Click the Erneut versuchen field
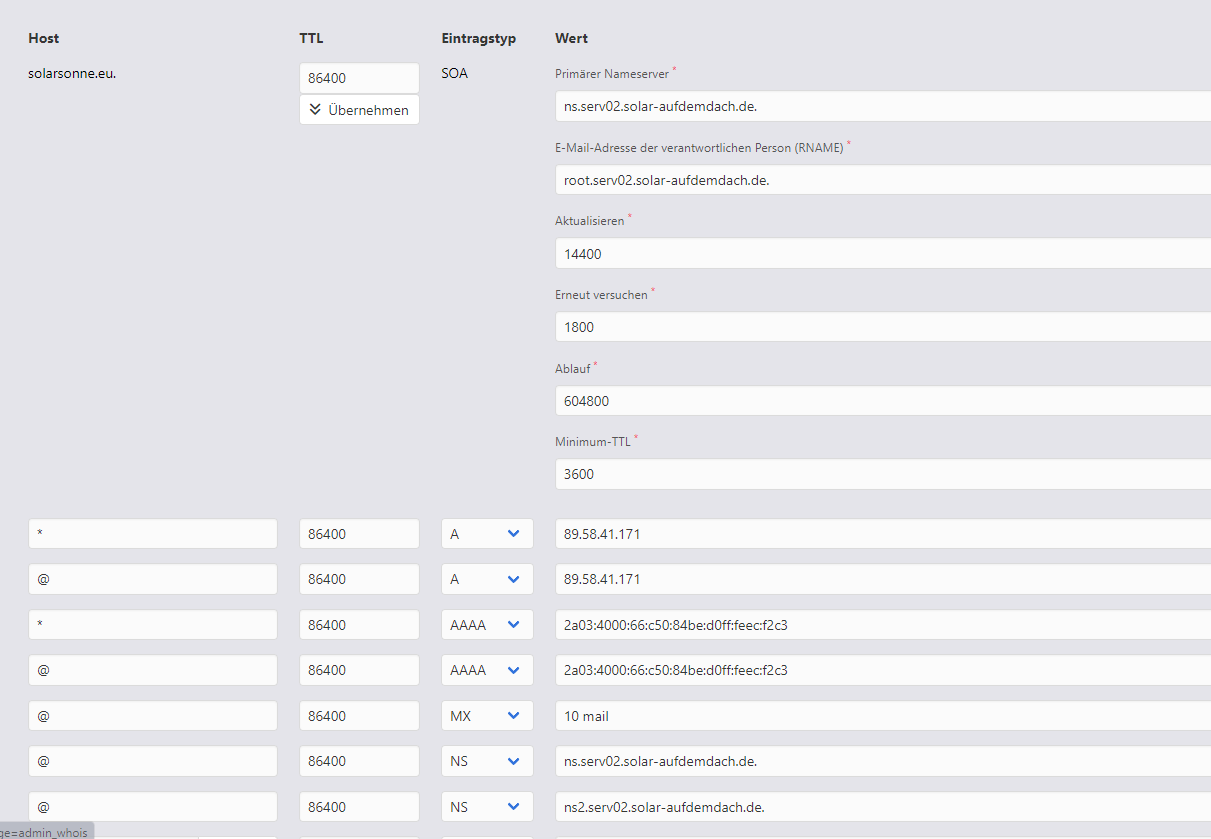 point(880,327)
